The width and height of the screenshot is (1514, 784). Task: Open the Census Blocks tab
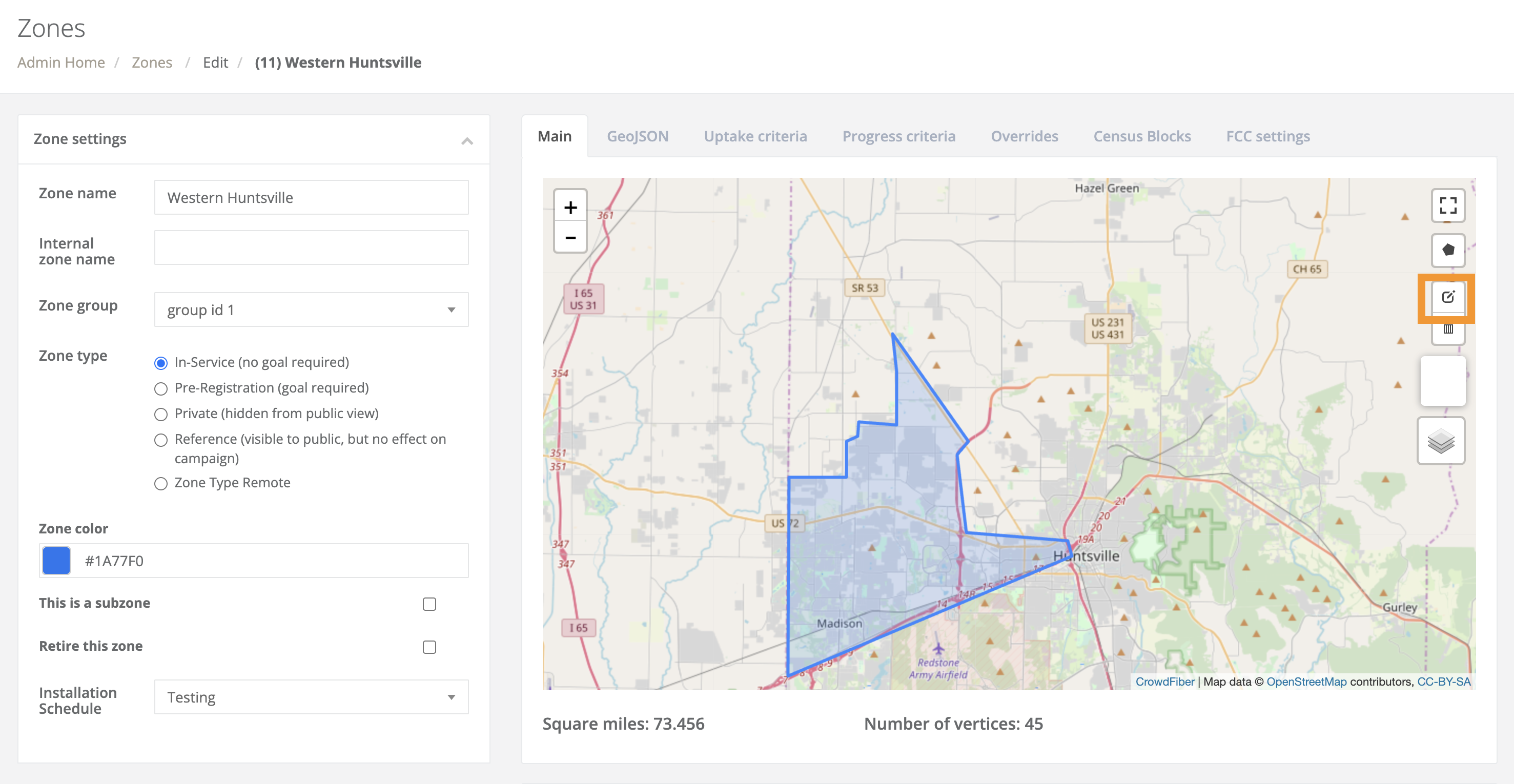pyautogui.click(x=1142, y=136)
